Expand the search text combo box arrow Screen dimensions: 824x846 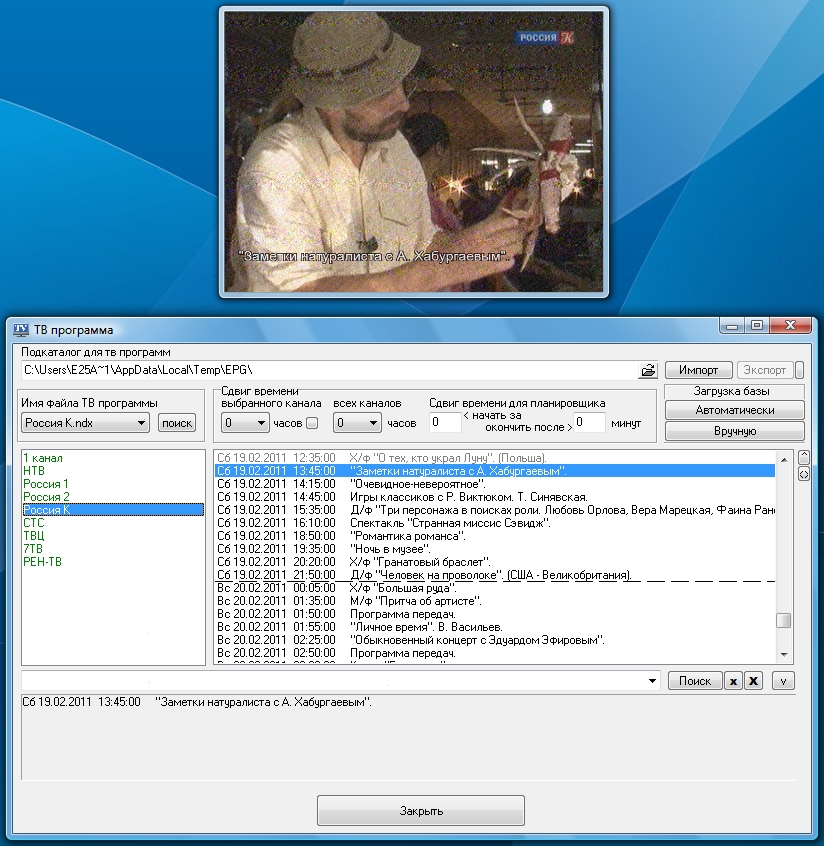[x=652, y=681]
